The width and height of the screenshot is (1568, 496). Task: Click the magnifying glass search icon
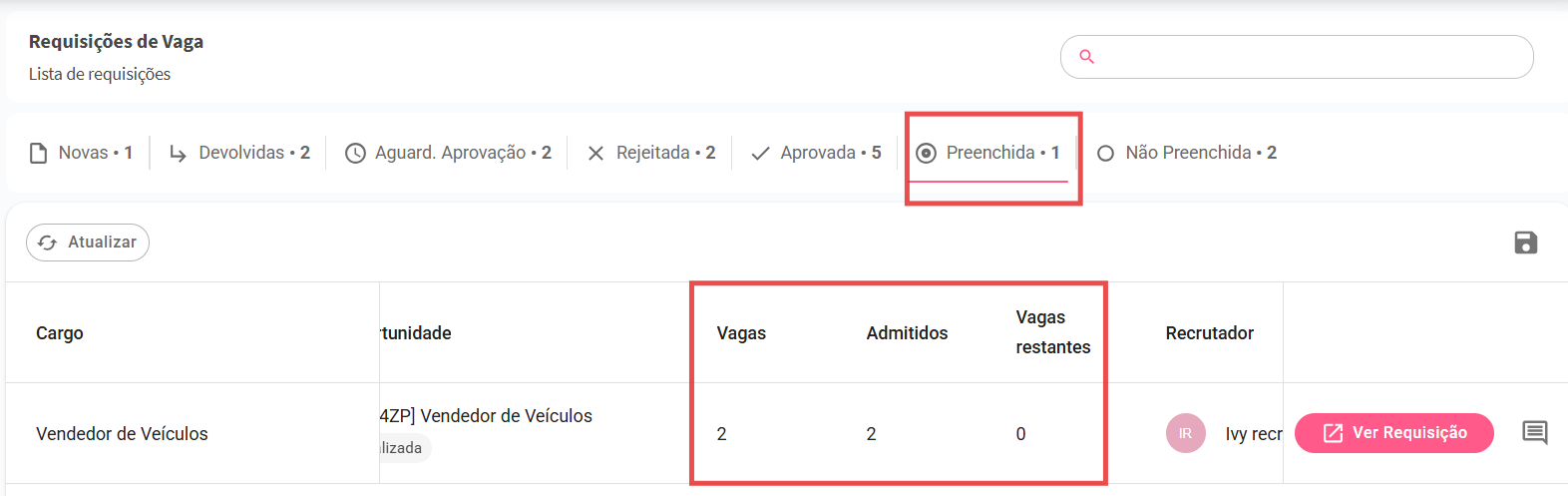coord(1087,57)
